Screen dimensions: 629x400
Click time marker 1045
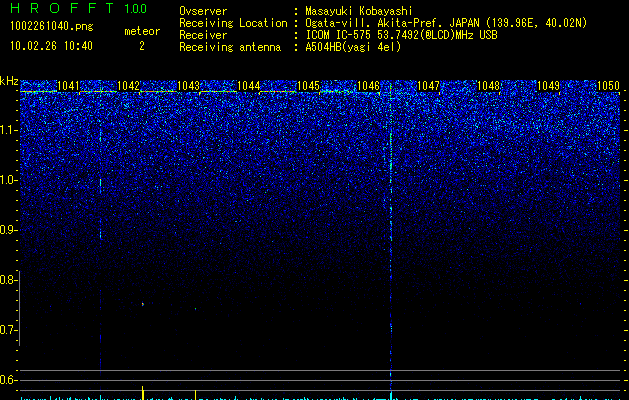pos(308,85)
